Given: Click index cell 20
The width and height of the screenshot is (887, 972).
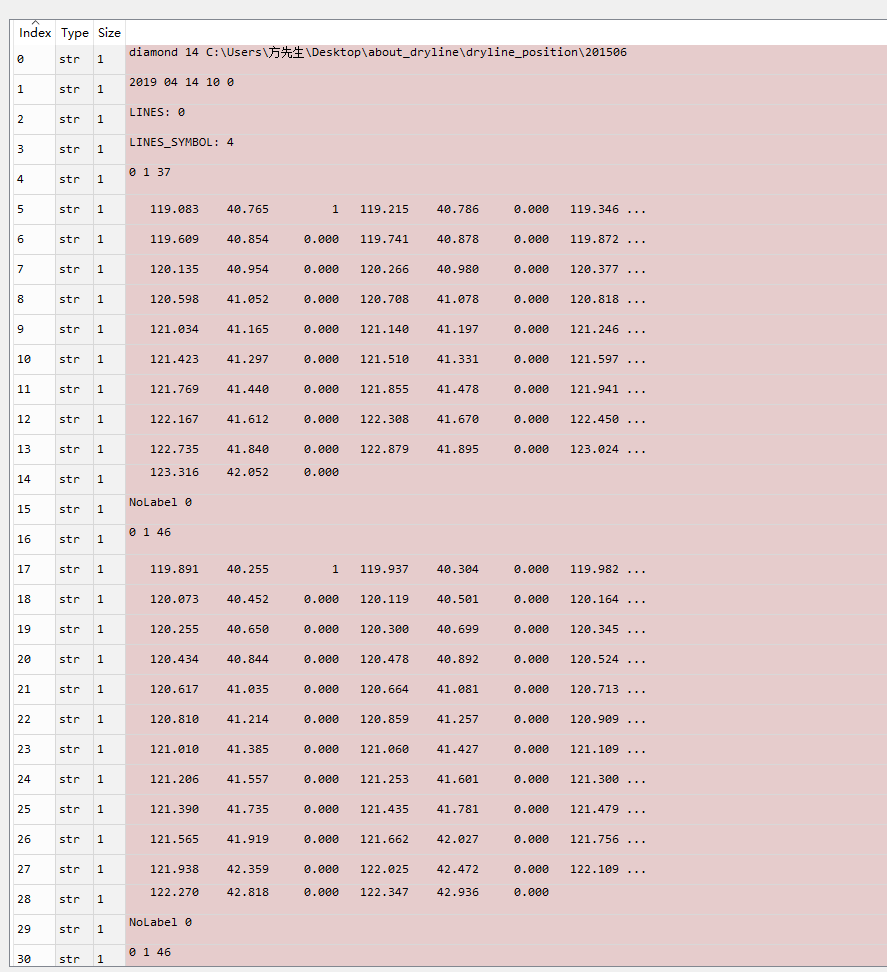Looking at the screenshot, I should pyautogui.click(x=35, y=659).
